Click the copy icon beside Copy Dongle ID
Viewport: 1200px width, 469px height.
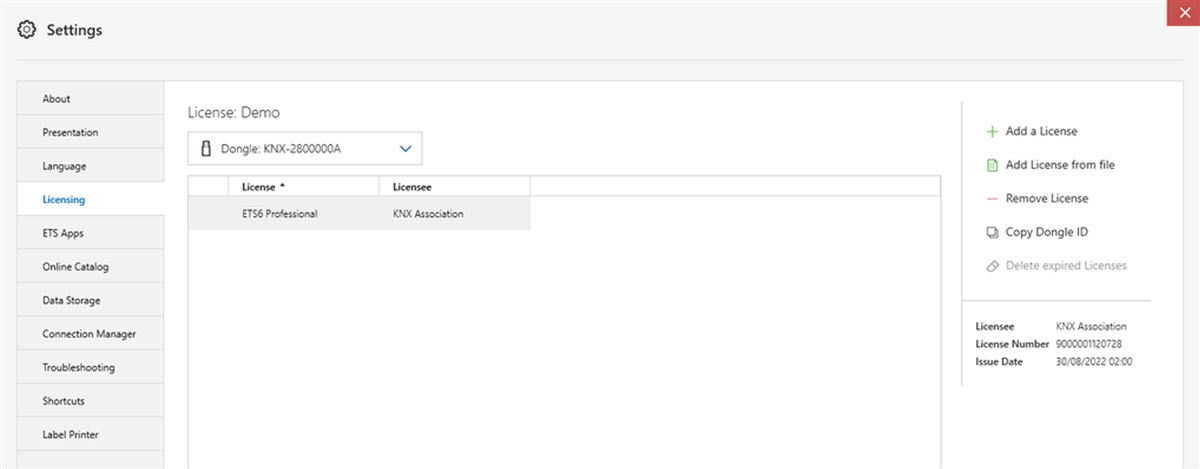pyautogui.click(x=992, y=232)
